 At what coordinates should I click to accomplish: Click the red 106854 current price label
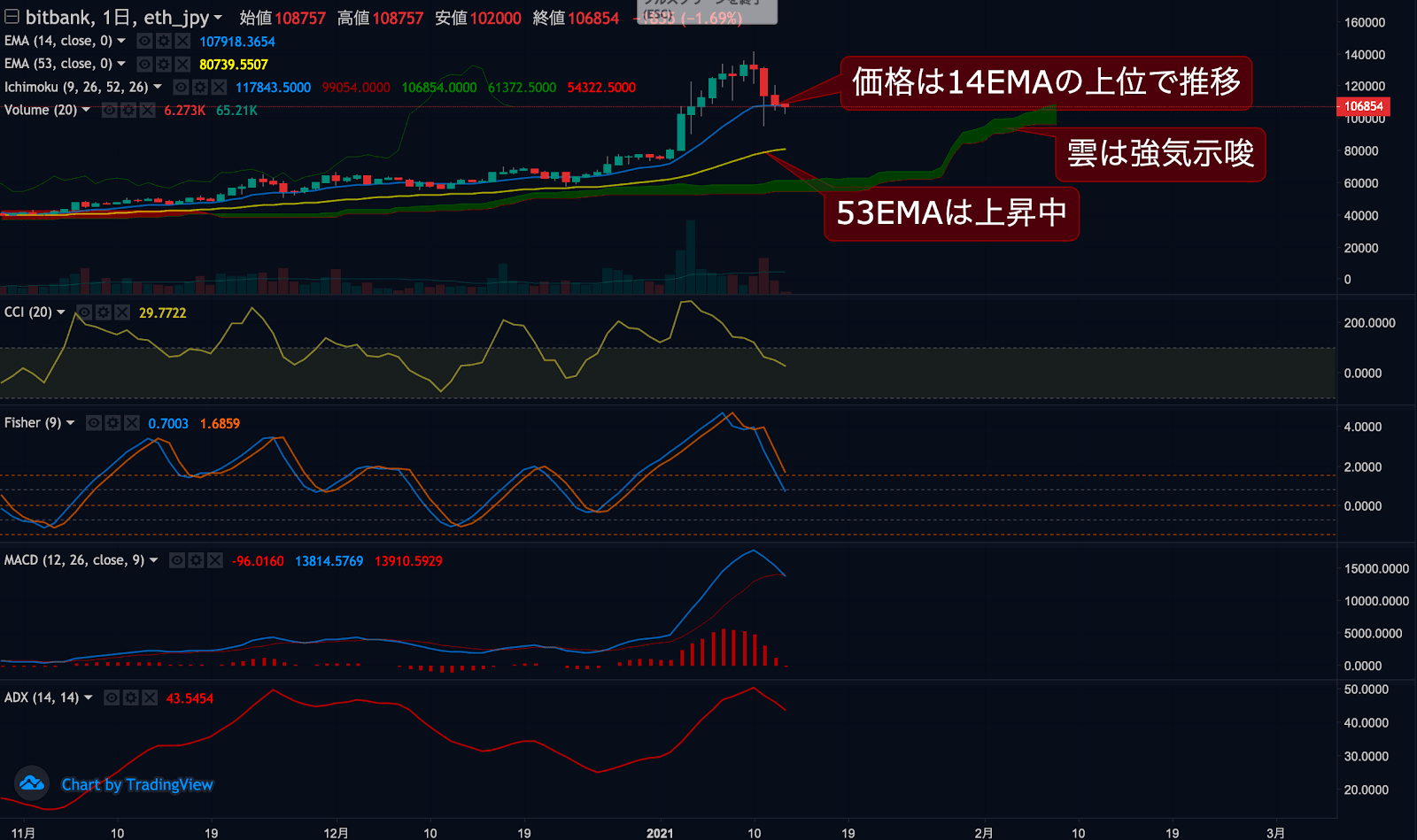[x=1363, y=106]
